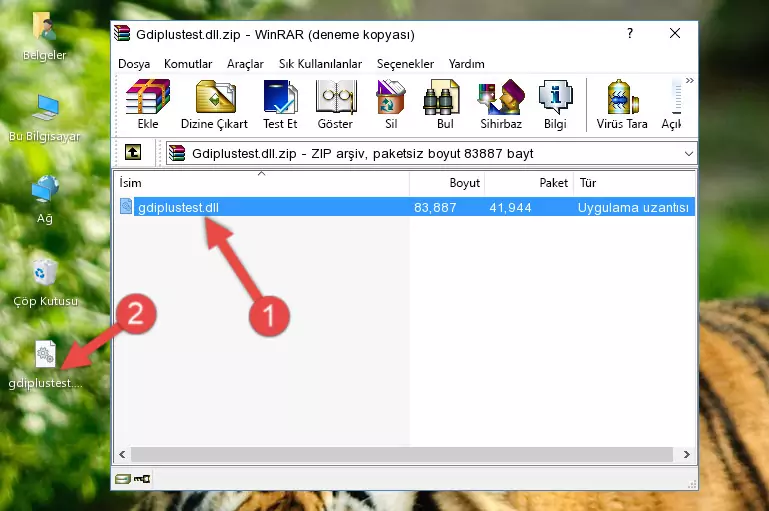The width and height of the screenshot is (769, 511).
Task: Sort by İsim column header
Action: 262,183
